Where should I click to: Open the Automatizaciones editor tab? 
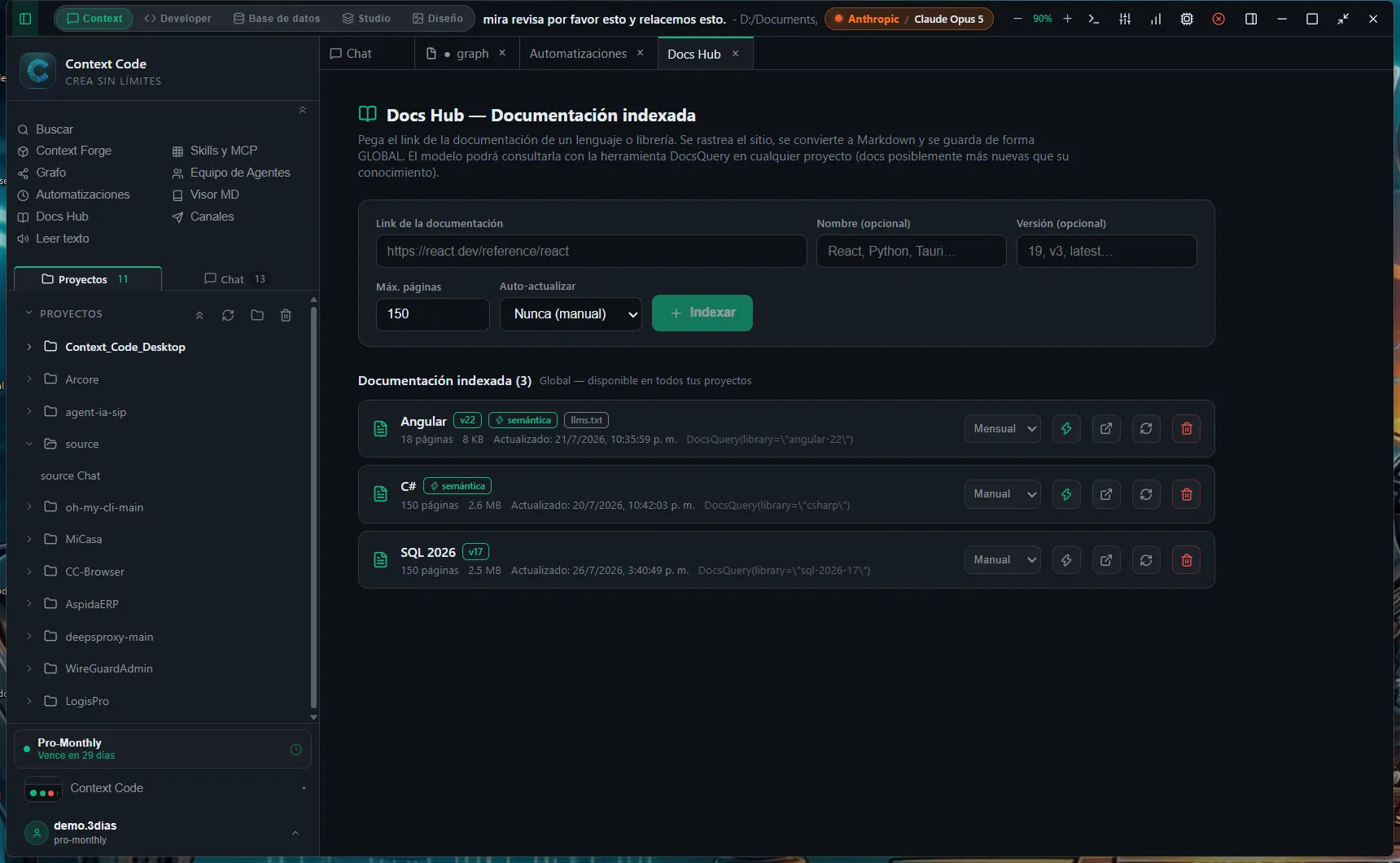coord(578,54)
